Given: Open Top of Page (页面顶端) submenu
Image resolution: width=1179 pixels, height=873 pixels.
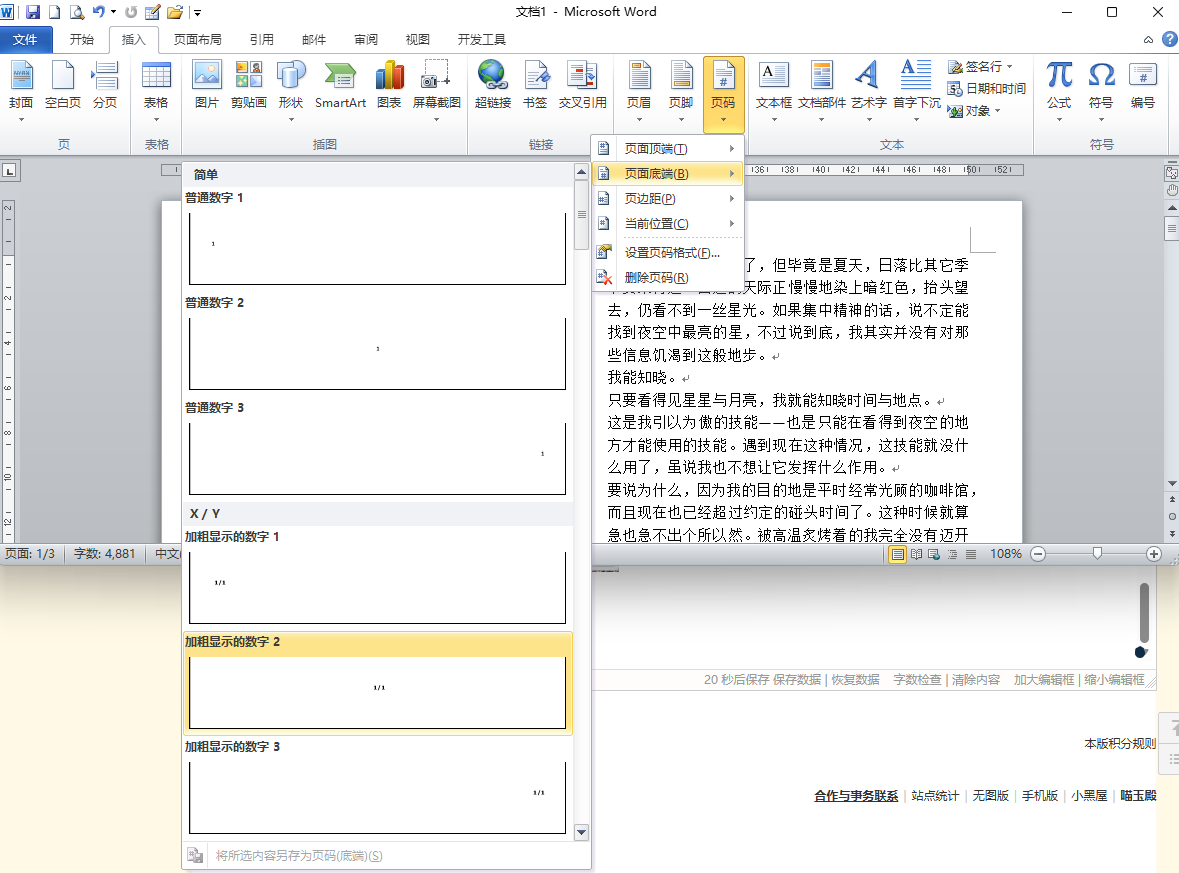Looking at the screenshot, I should 668,149.
